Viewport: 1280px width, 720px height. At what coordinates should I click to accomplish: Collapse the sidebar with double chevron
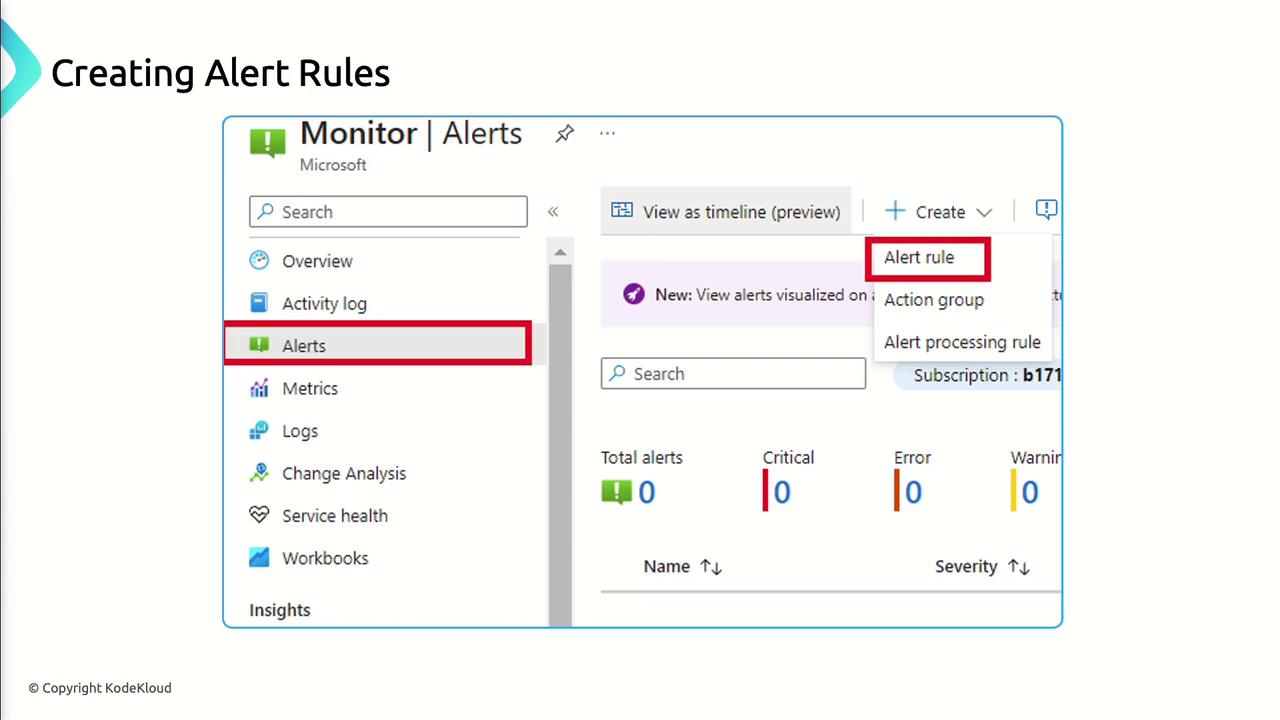(x=553, y=212)
